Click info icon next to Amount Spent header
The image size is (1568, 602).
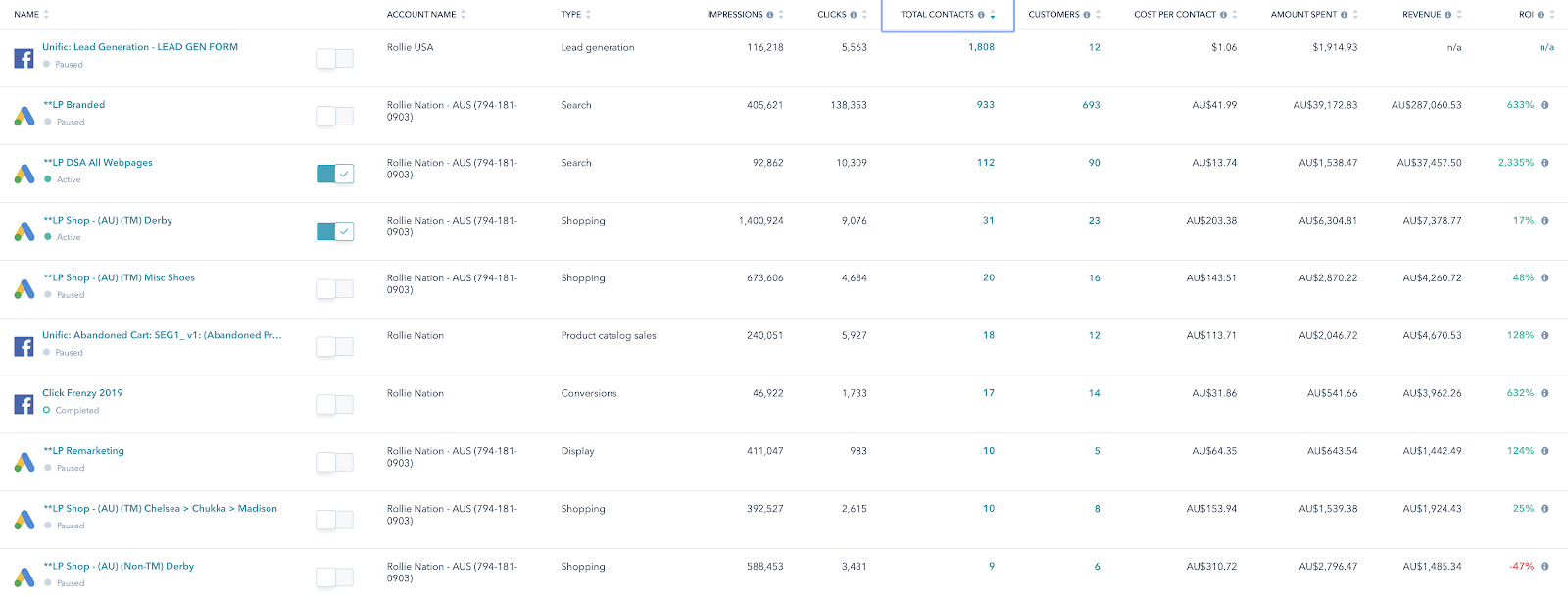[x=1344, y=15]
